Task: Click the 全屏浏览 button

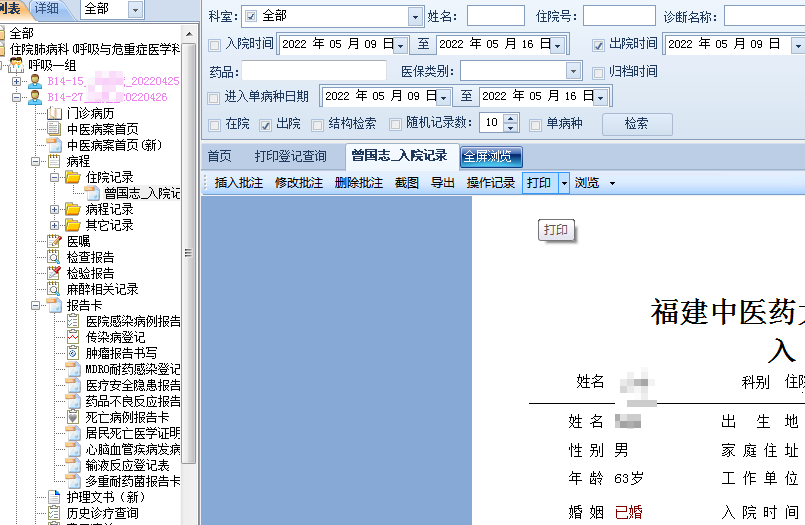Action: tap(491, 157)
